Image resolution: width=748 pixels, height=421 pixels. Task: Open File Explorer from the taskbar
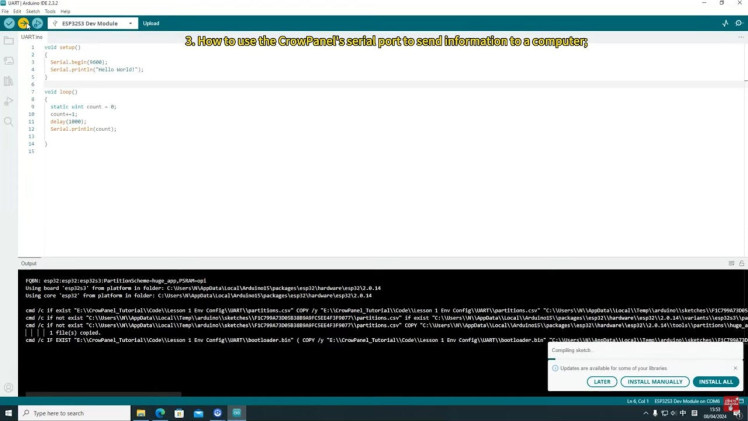(x=141, y=413)
